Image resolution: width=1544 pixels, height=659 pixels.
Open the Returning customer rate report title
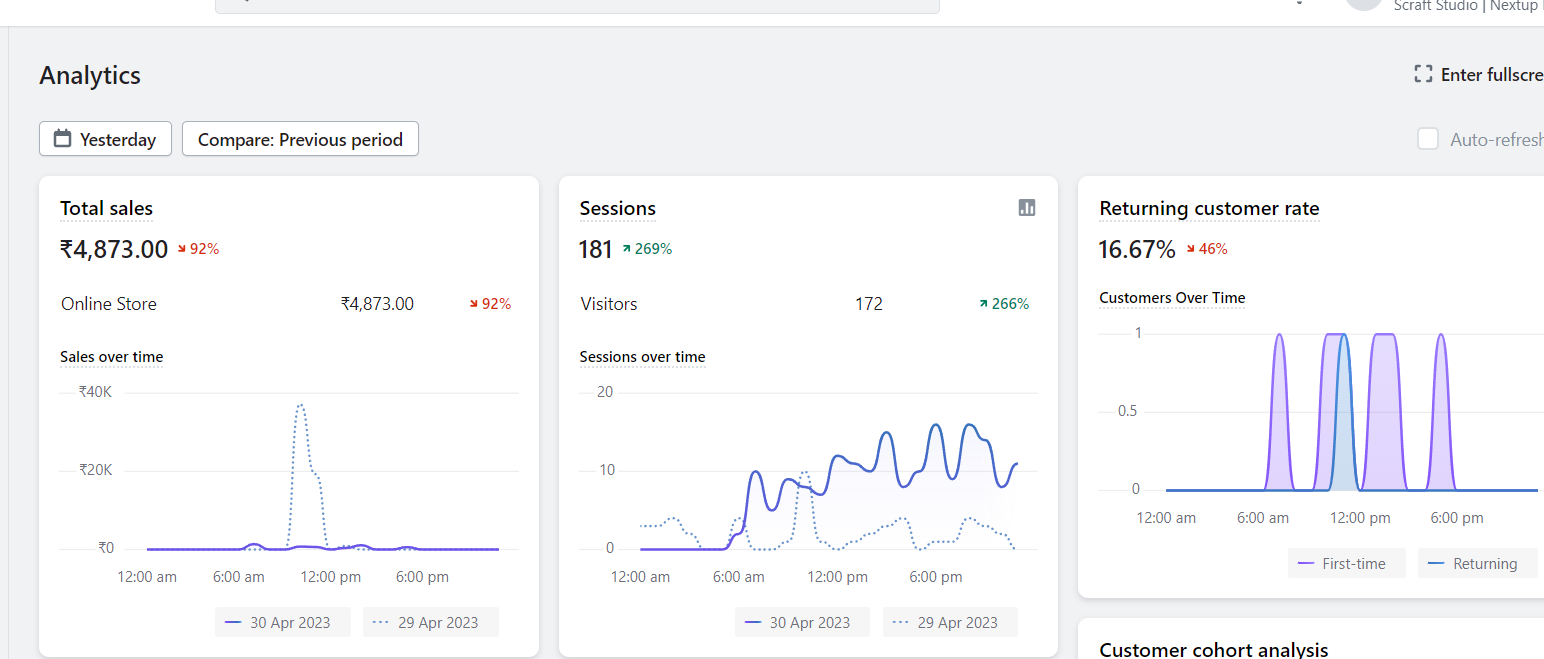click(x=1209, y=208)
